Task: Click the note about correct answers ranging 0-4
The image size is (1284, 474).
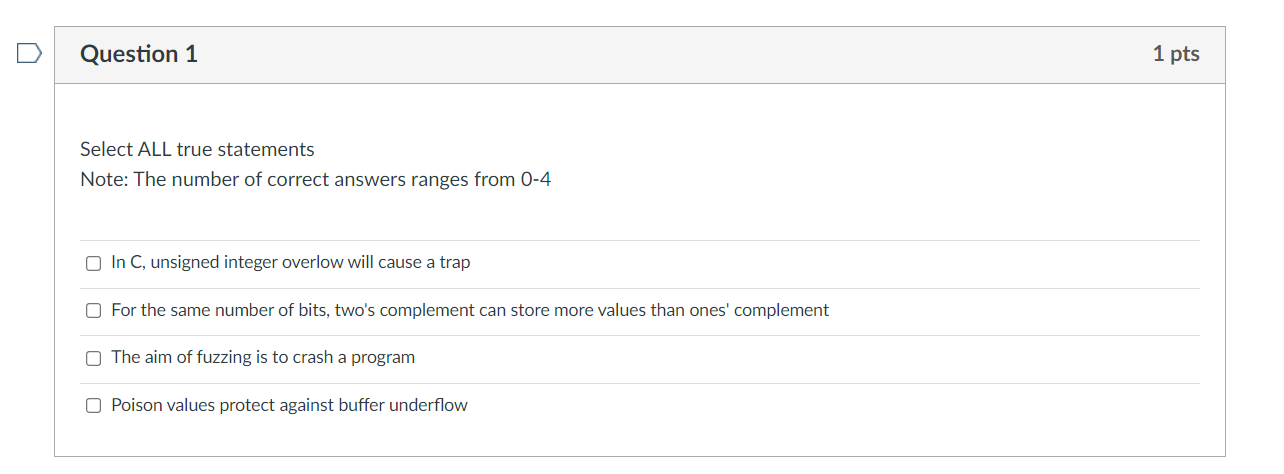Action: [x=315, y=180]
